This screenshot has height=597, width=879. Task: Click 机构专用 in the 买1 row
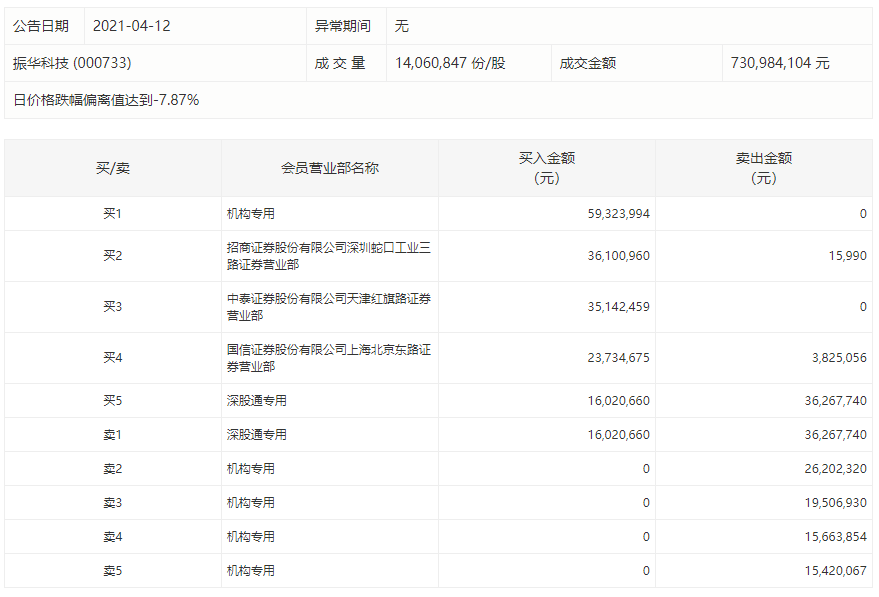click(251, 214)
